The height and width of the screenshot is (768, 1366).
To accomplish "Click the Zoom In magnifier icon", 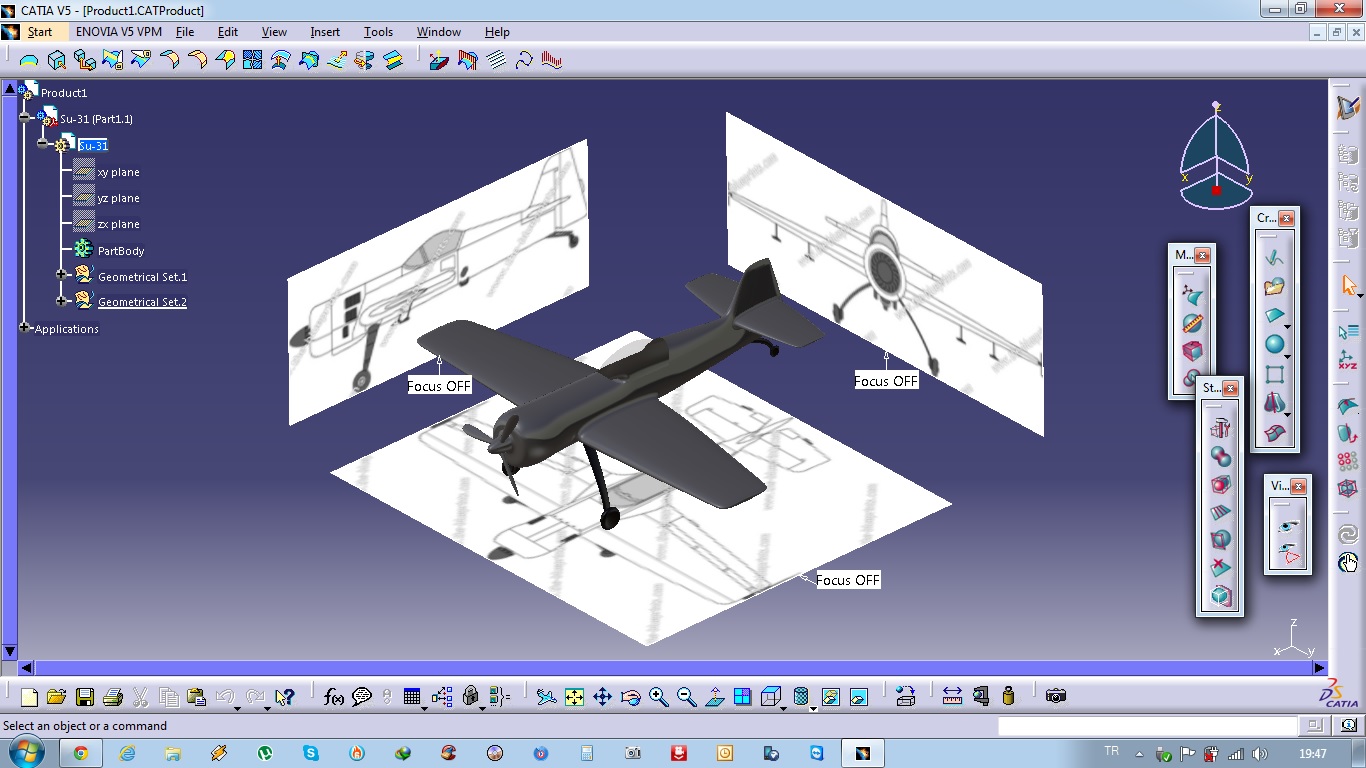I will (x=658, y=697).
